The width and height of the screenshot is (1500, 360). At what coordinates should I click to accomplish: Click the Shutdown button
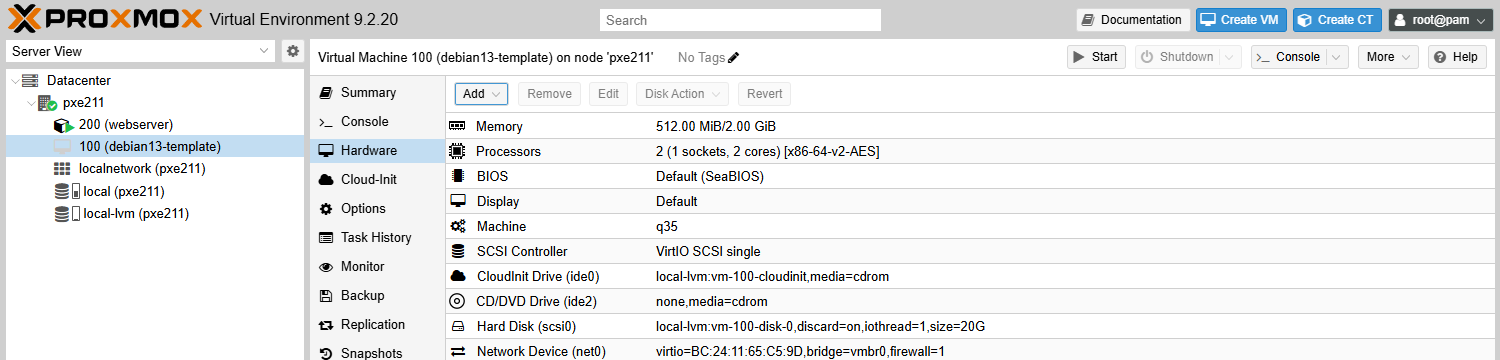(1177, 57)
